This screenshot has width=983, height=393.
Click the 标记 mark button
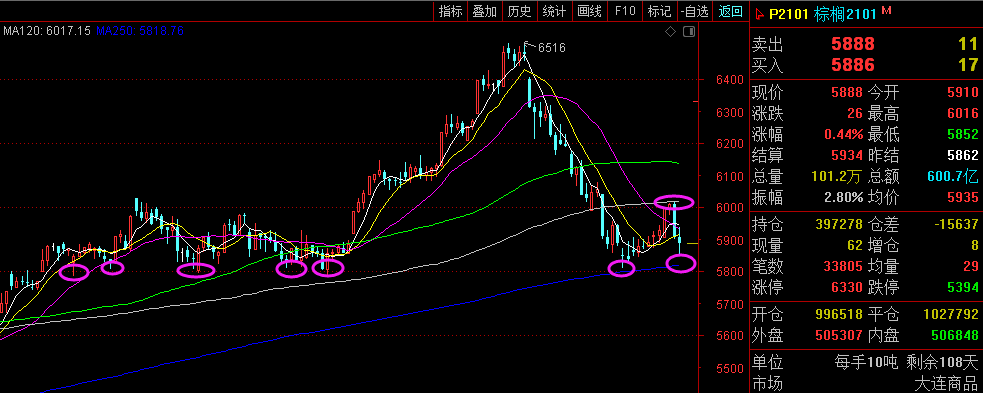[660, 11]
